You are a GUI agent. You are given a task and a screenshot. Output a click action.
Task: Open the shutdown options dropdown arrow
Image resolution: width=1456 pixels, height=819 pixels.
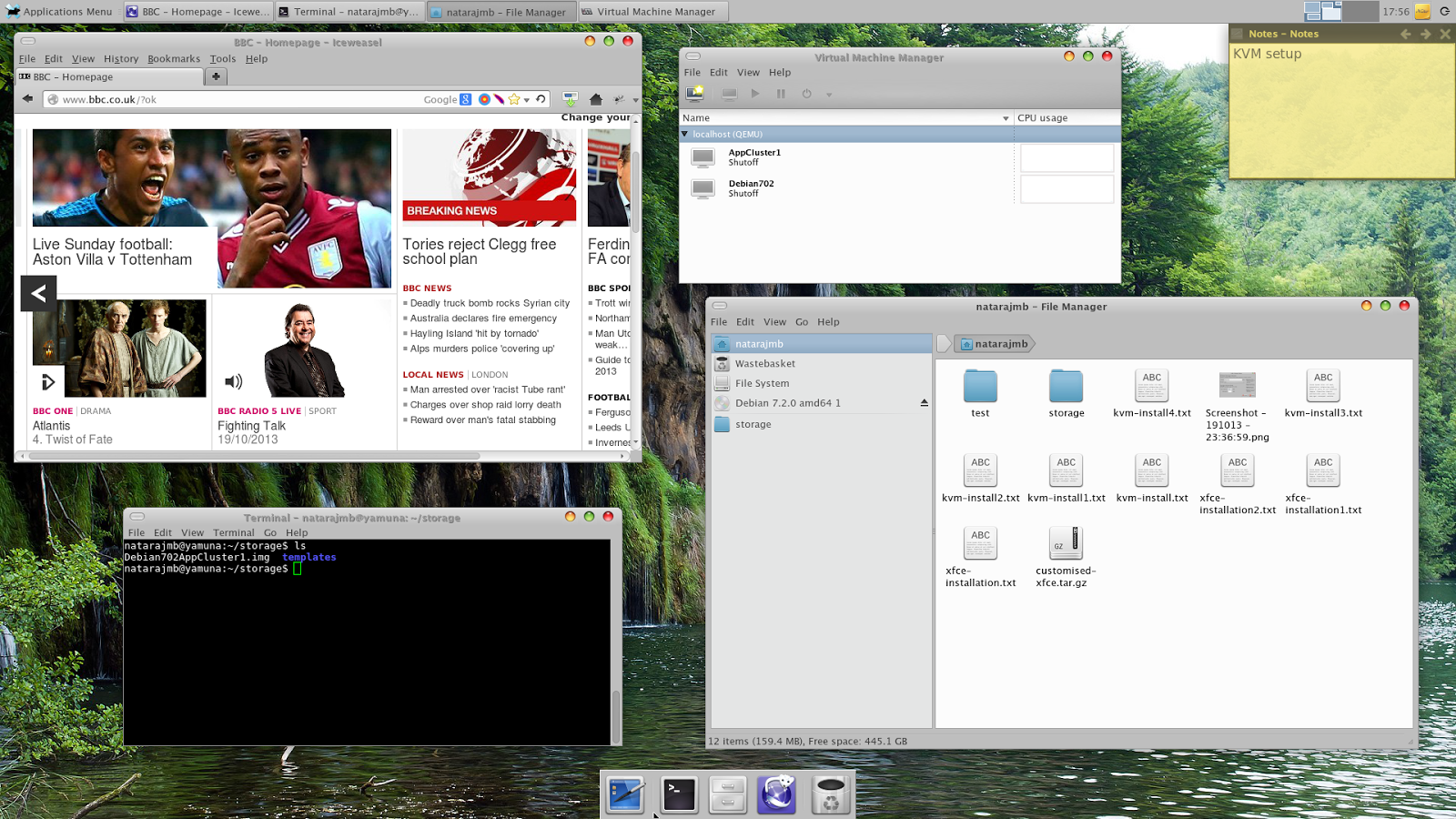829,95
